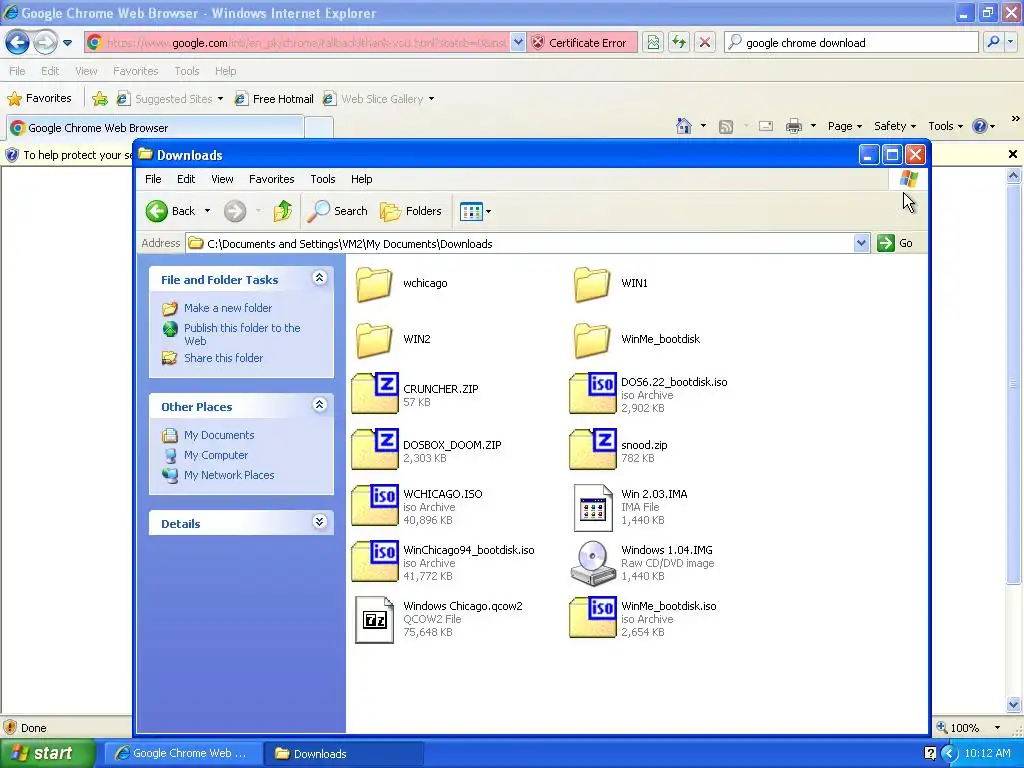1024x768 pixels.
Task: Select the DOS6.22_bootdisk.iso icon
Action: tap(592, 392)
